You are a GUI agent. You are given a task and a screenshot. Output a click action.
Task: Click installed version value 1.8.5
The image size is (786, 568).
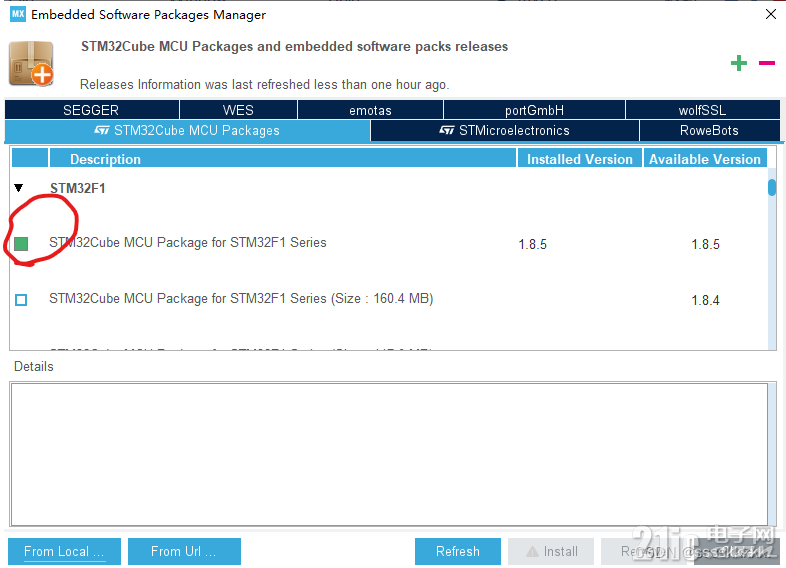point(532,245)
